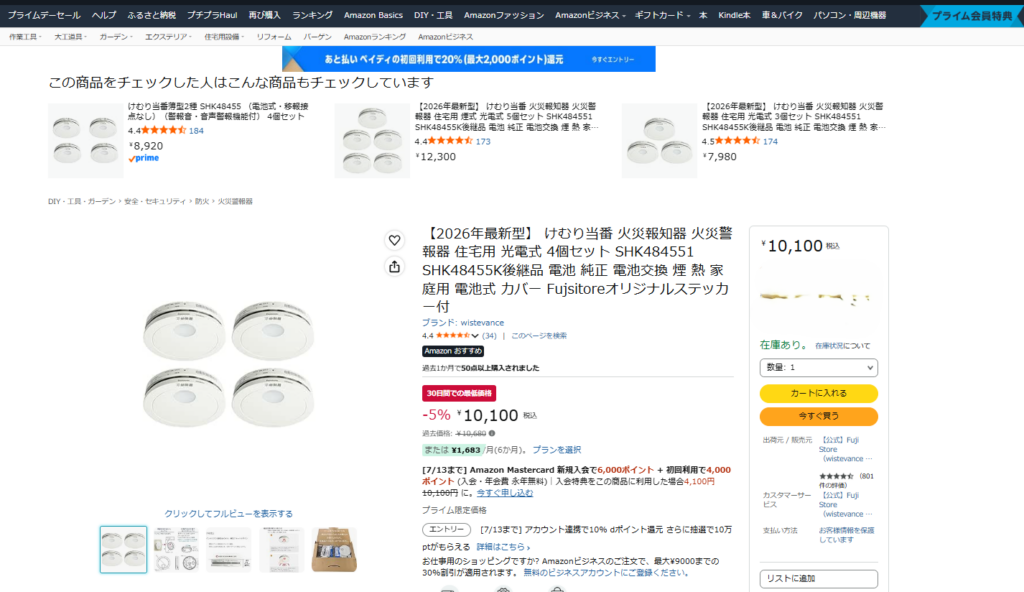Add to cart with カートに入れる button
This screenshot has height=592, width=1024.
[818, 393]
